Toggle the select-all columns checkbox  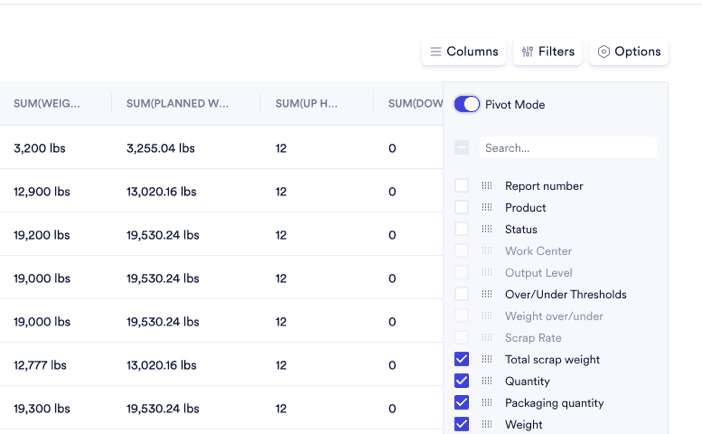(x=461, y=148)
